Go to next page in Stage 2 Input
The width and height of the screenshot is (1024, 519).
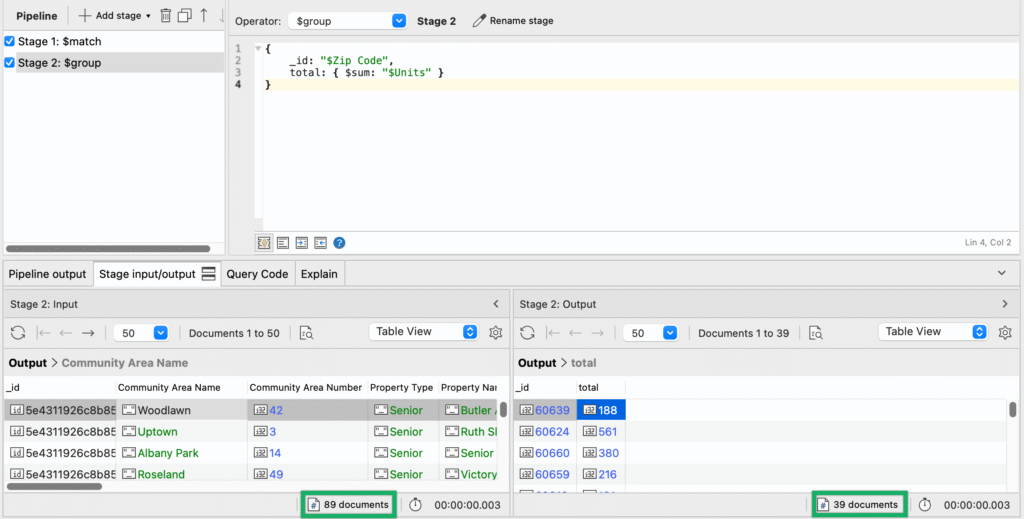[x=88, y=333]
